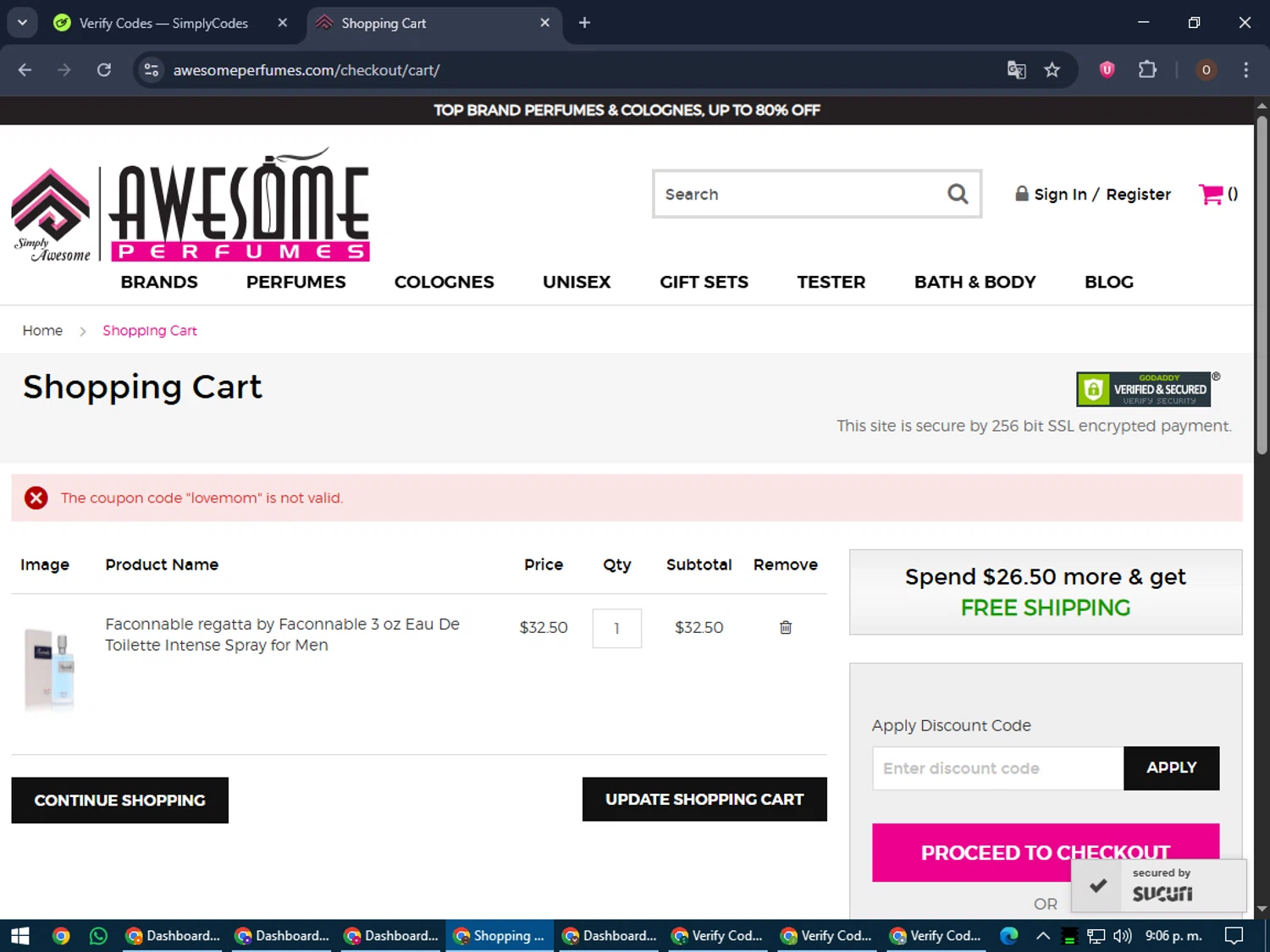
Task: Open the BATH & BODY menu
Action: 975,282
